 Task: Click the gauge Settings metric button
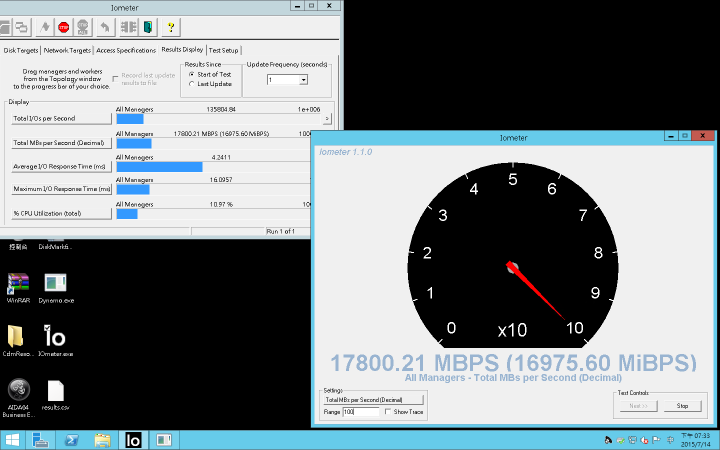(373, 400)
